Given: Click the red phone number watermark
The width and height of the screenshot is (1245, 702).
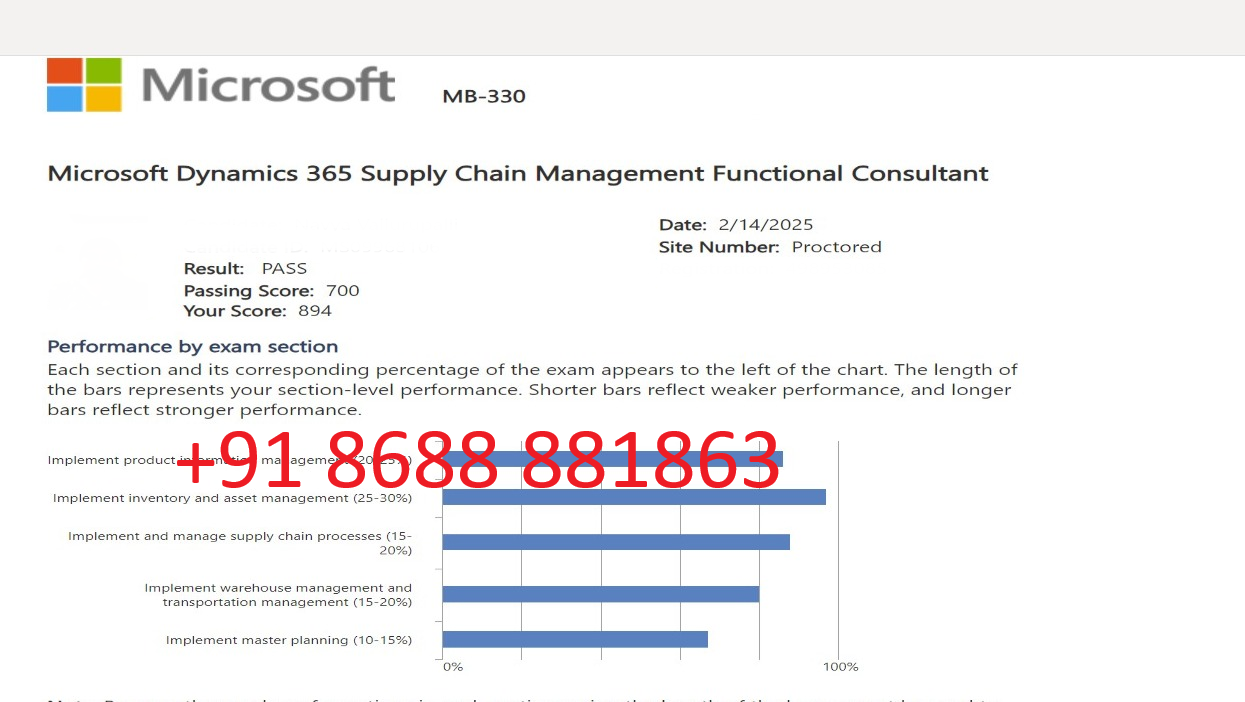Looking at the screenshot, I should tap(478, 460).
